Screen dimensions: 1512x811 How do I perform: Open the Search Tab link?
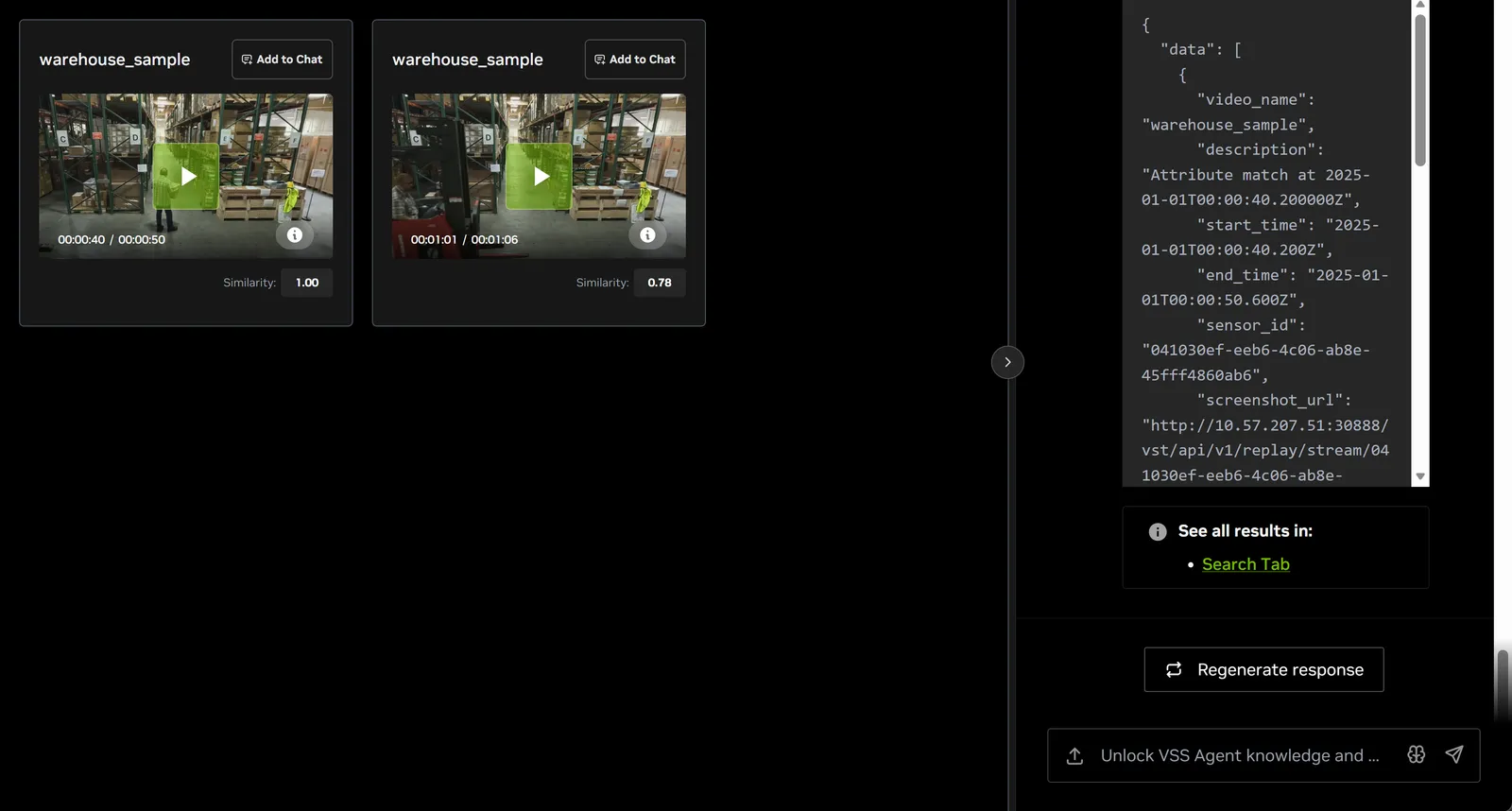tap(1246, 564)
